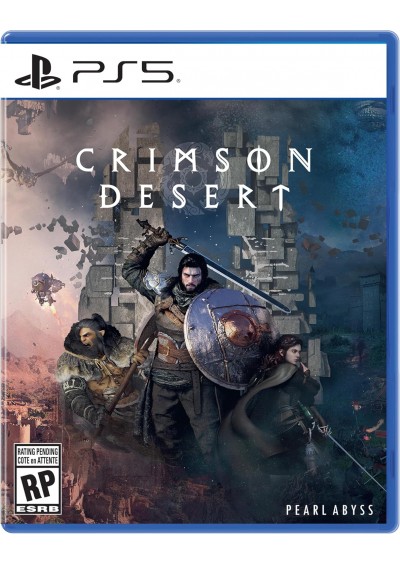Click the CRIMSON title word
Screen dimensions: 400x564
[x=194, y=160]
